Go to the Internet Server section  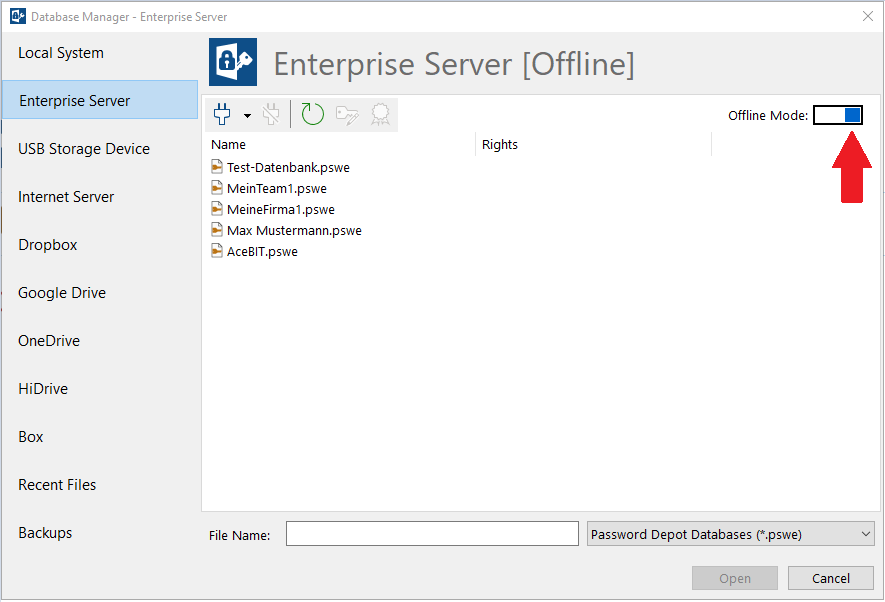66,196
